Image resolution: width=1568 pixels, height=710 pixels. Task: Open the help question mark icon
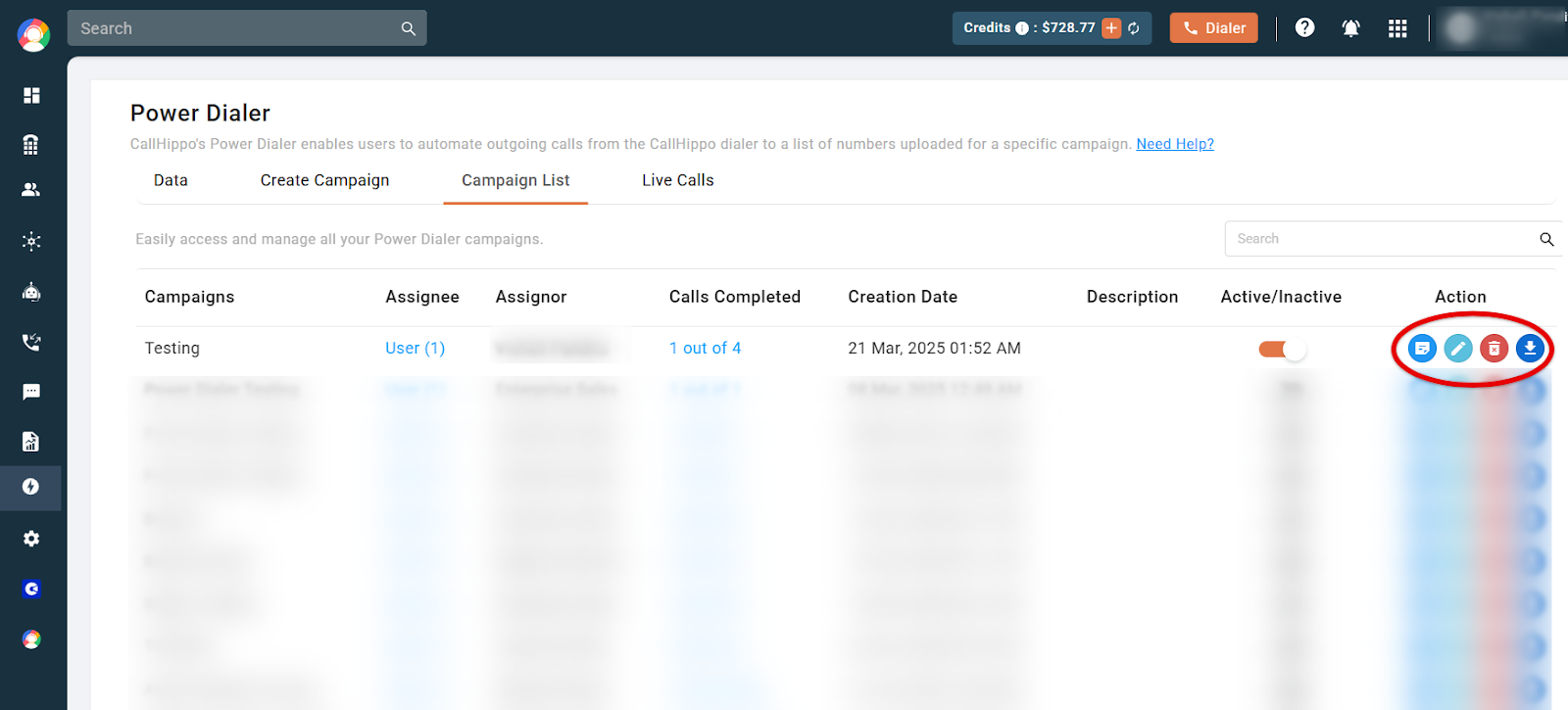pos(1304,27)
